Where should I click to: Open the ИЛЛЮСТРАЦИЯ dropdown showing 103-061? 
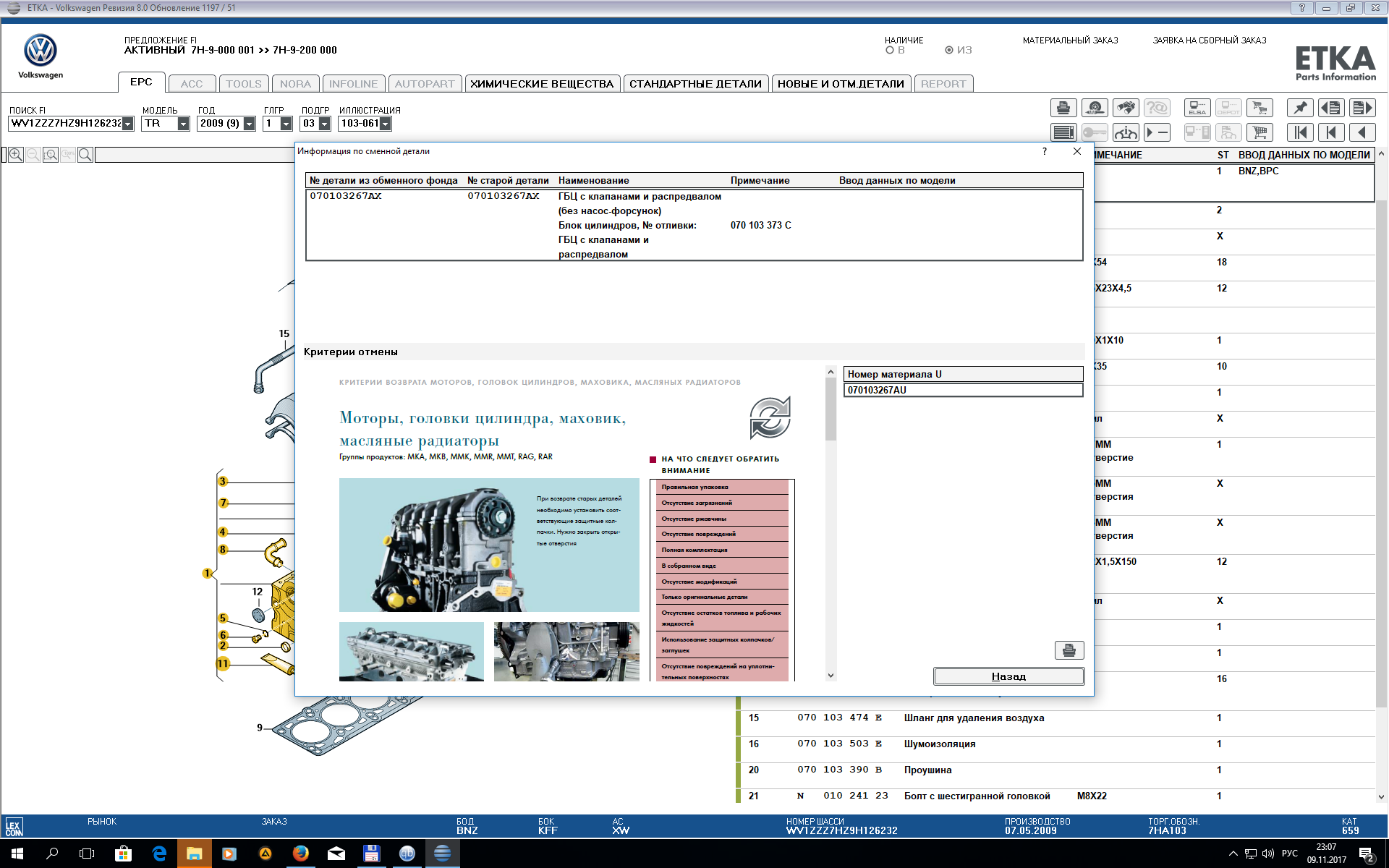pyautogui.click(x=386, y=124)
